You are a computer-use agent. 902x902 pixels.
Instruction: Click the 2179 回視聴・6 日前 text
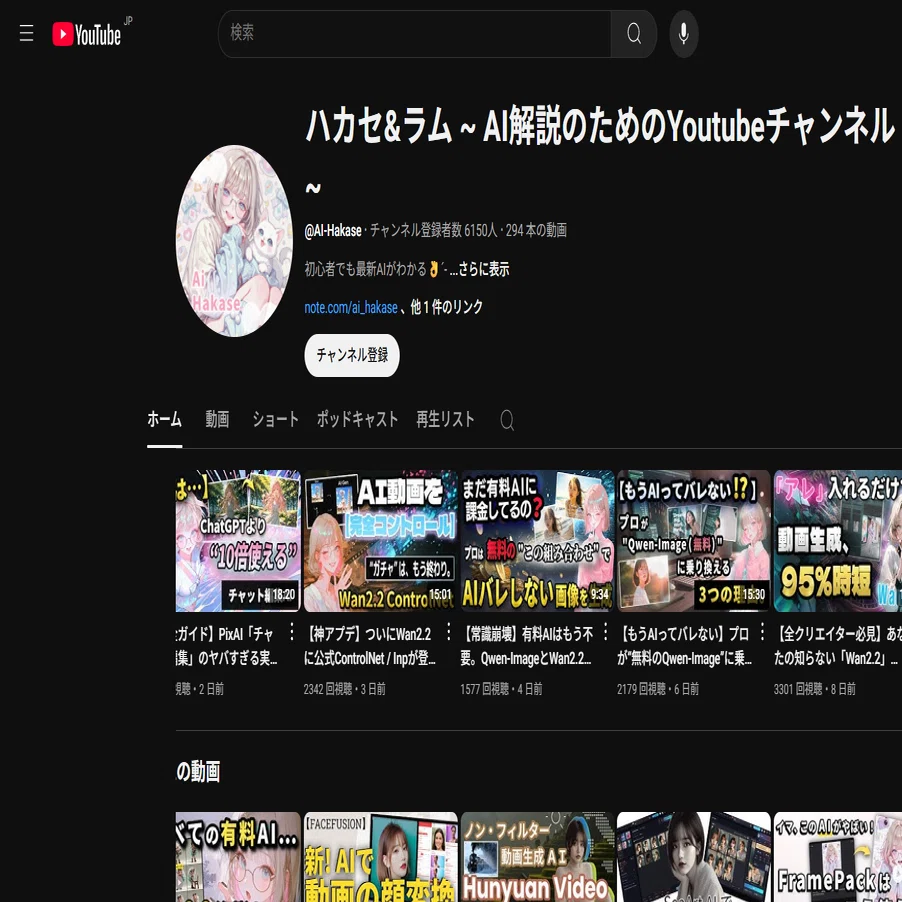point(658,689)
